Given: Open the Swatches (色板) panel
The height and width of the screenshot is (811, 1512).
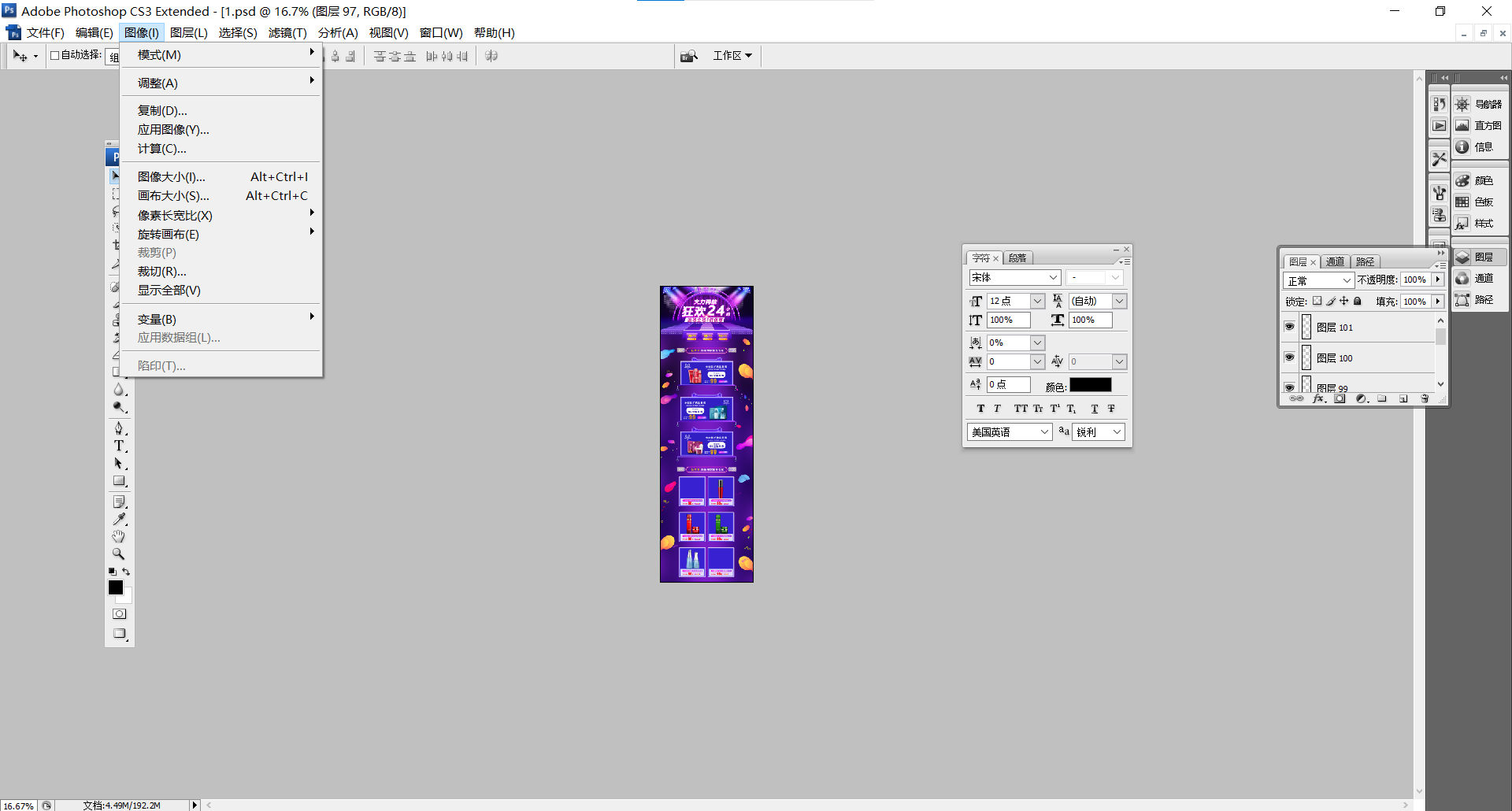Looking at the screenshot, I should pos(1480,202).
